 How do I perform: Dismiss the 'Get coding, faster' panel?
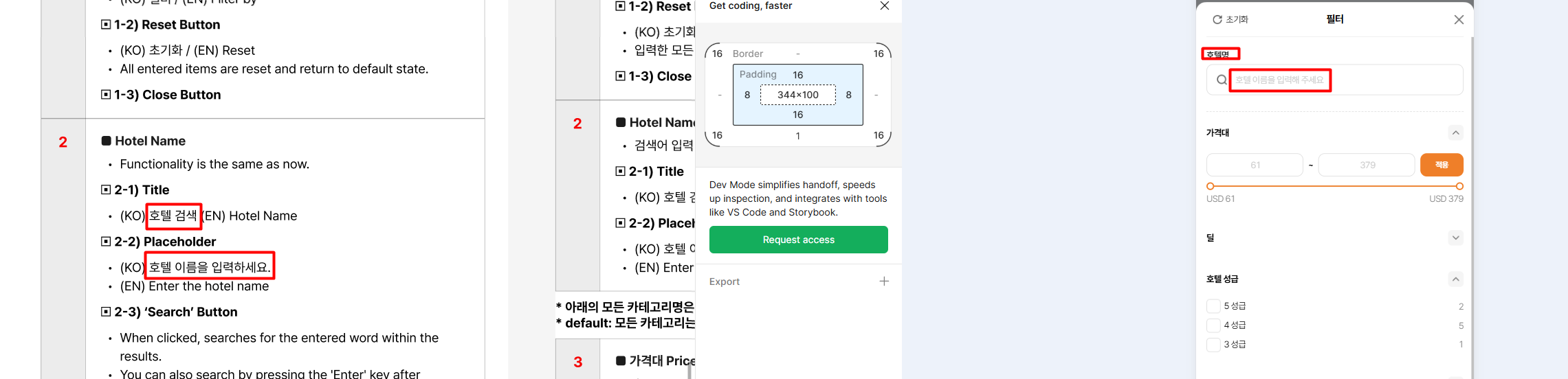(x=885, y=6)
